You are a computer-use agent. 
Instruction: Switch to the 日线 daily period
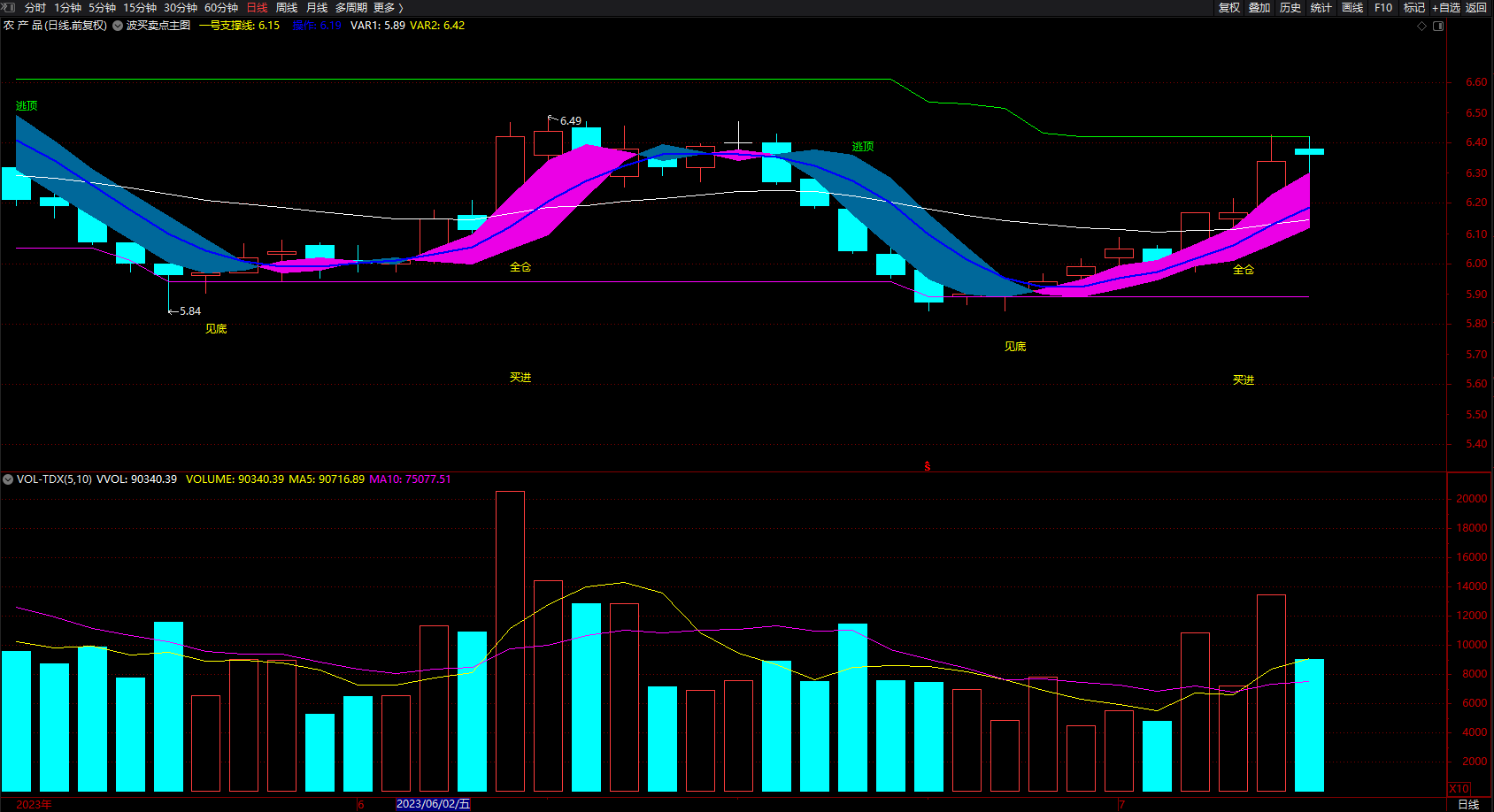coord(257,7)
